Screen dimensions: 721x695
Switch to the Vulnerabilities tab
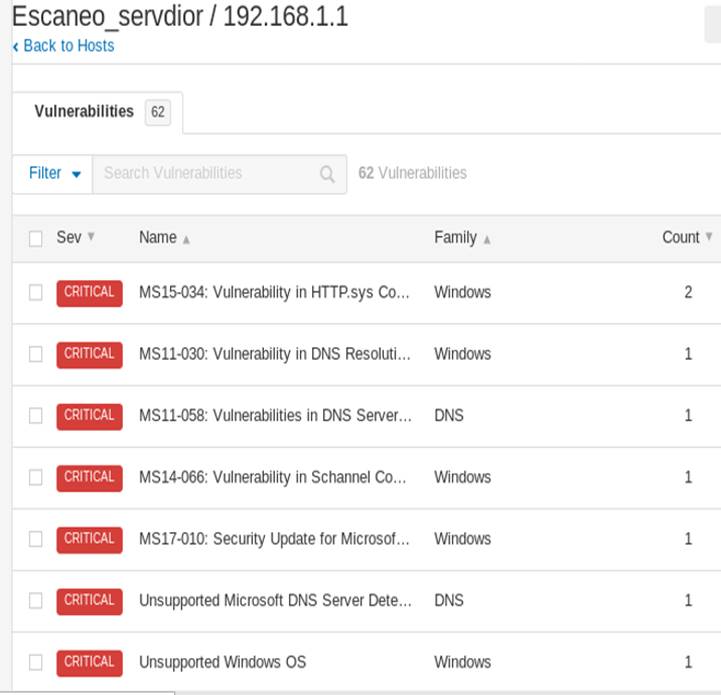84,112
